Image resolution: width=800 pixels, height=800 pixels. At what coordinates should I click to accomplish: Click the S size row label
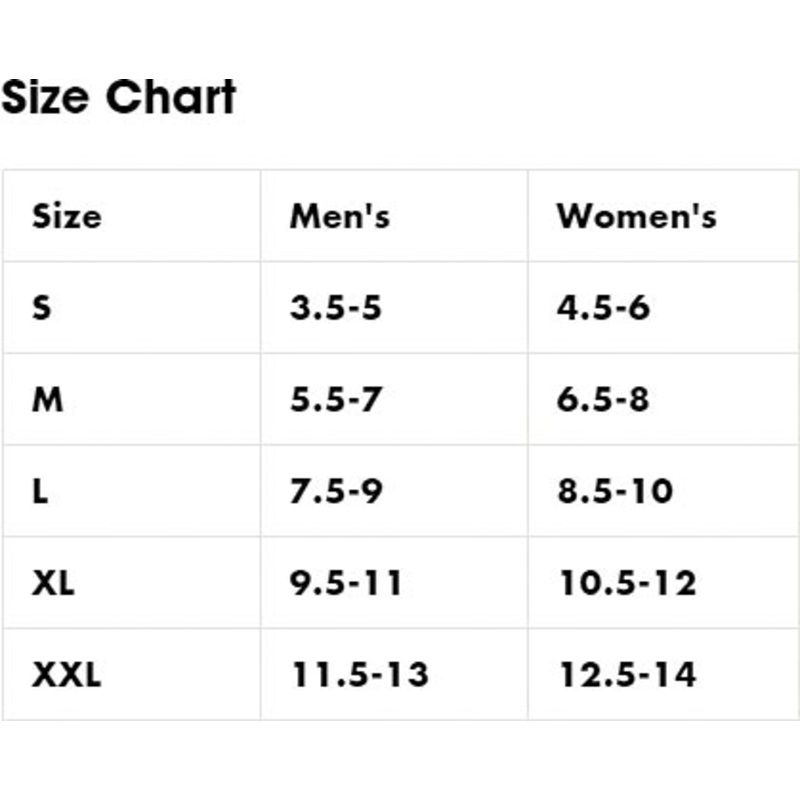pos(41,308)
